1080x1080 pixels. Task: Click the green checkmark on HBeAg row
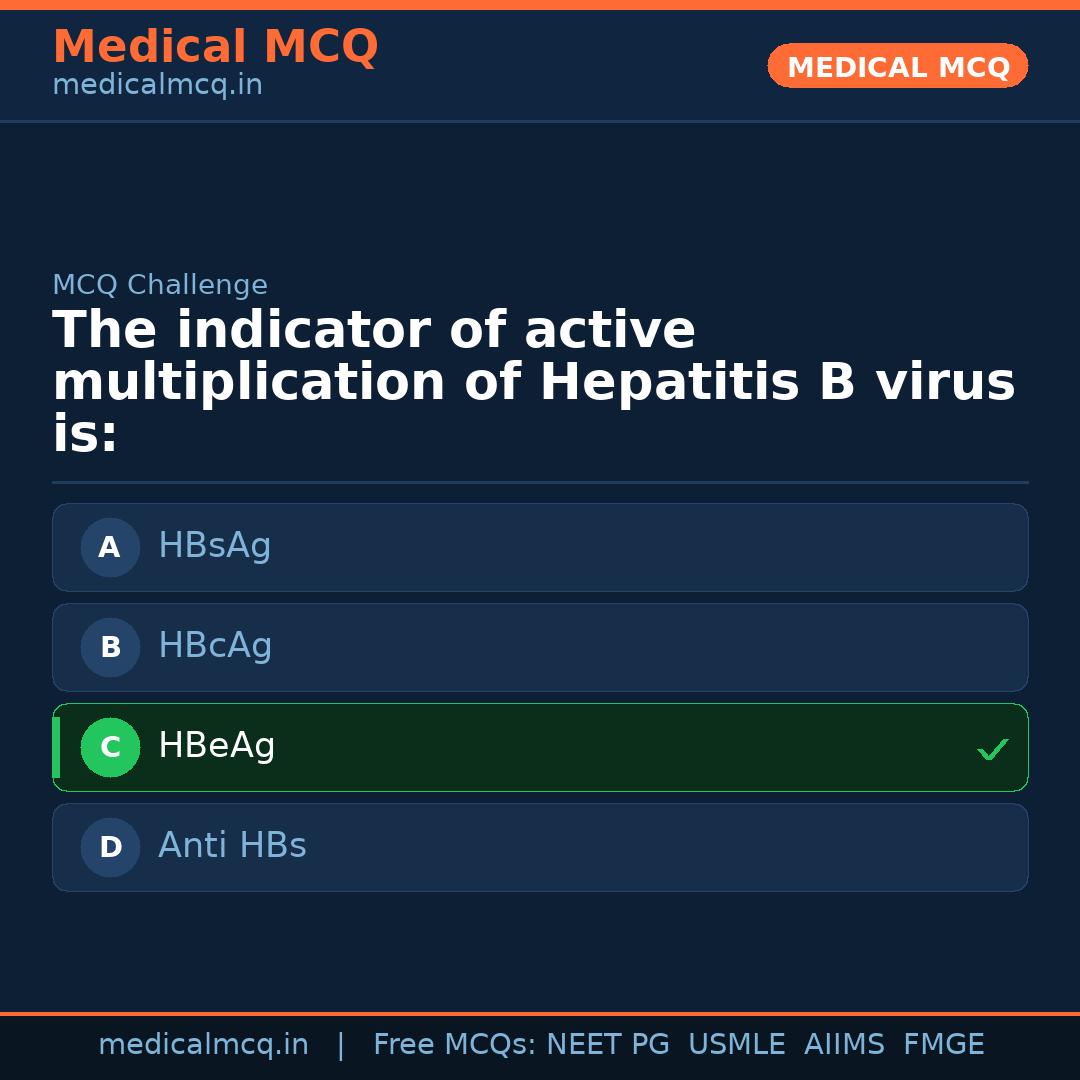[x=992, y=749]
